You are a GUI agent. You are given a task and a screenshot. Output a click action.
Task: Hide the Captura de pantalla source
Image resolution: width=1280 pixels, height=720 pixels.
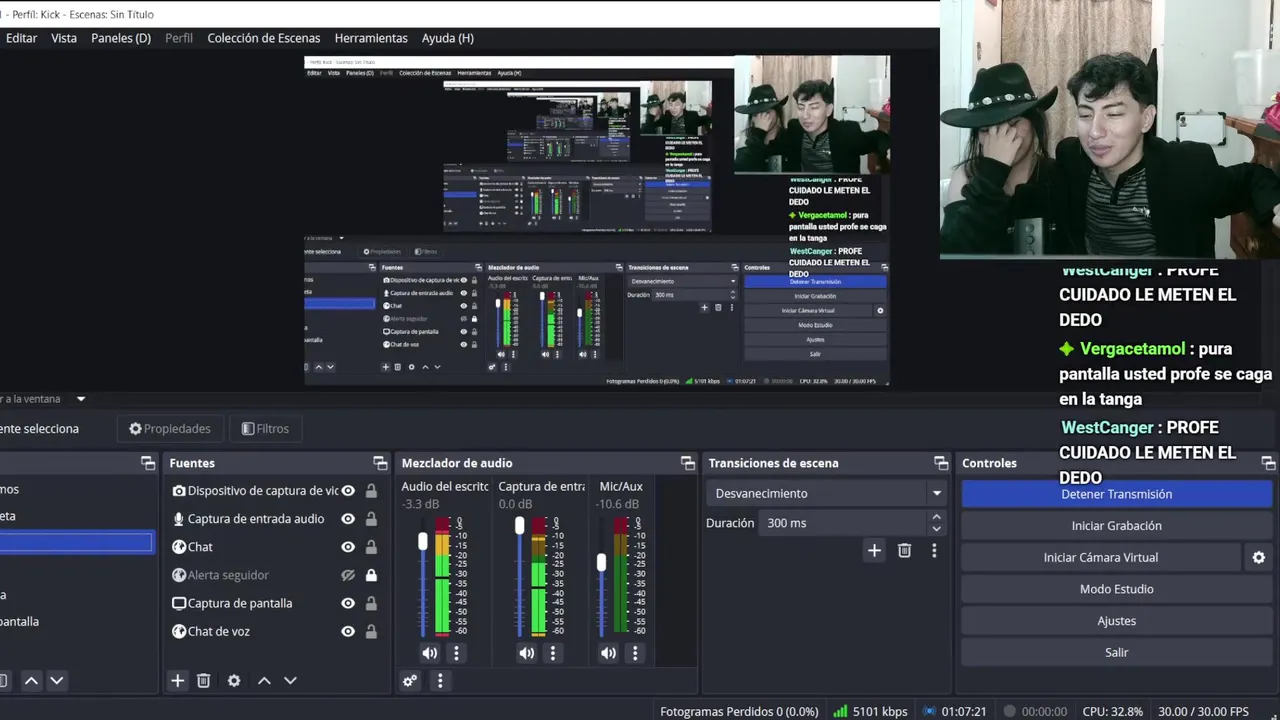tap(348, 603)
